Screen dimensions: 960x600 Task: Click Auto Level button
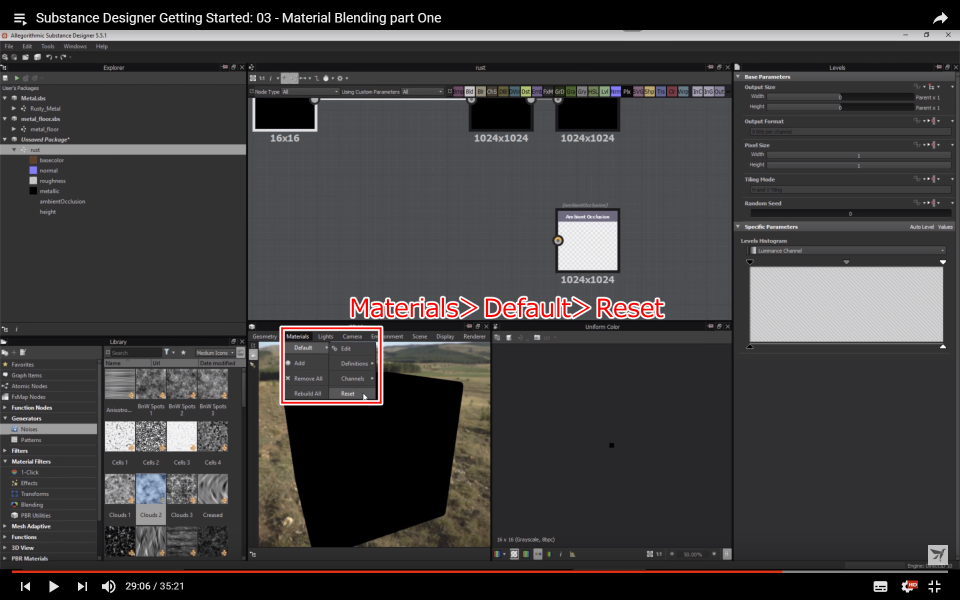[921, 227]
